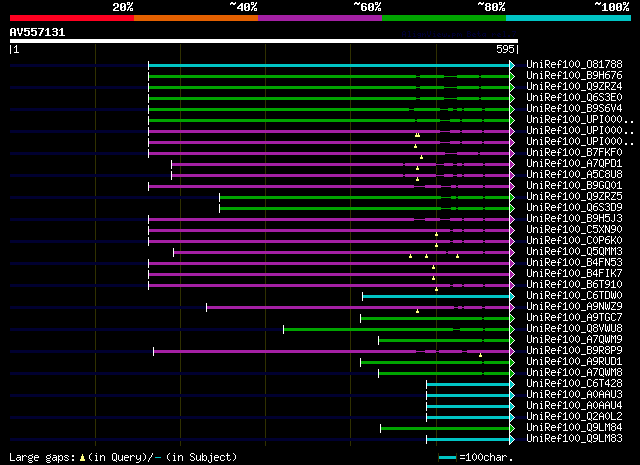This screenshot has height=465, width=640.
Task: Open the UniRef100_B4FIK7 hit label
Action: click(574, 274)
